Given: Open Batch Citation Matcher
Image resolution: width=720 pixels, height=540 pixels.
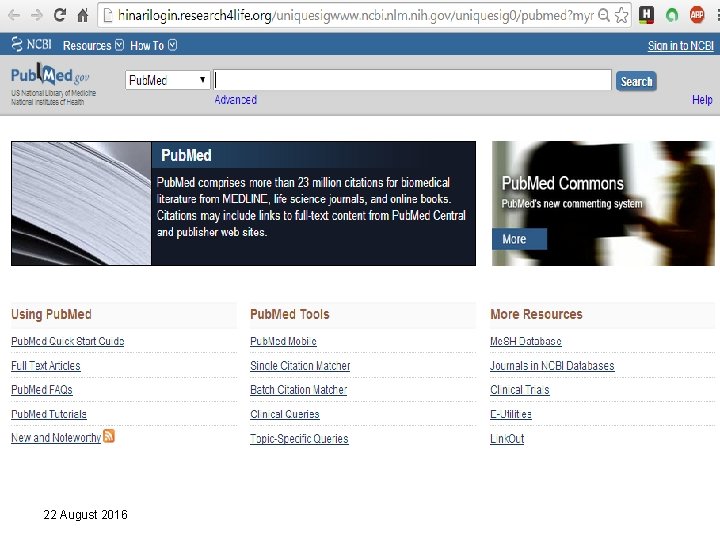Looking at the screenshot, I should (298, 389).
